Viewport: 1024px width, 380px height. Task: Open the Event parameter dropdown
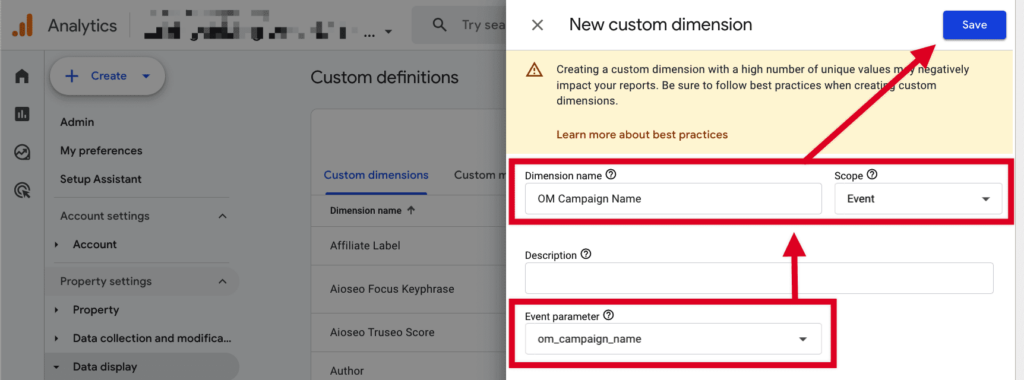[673, 339]
